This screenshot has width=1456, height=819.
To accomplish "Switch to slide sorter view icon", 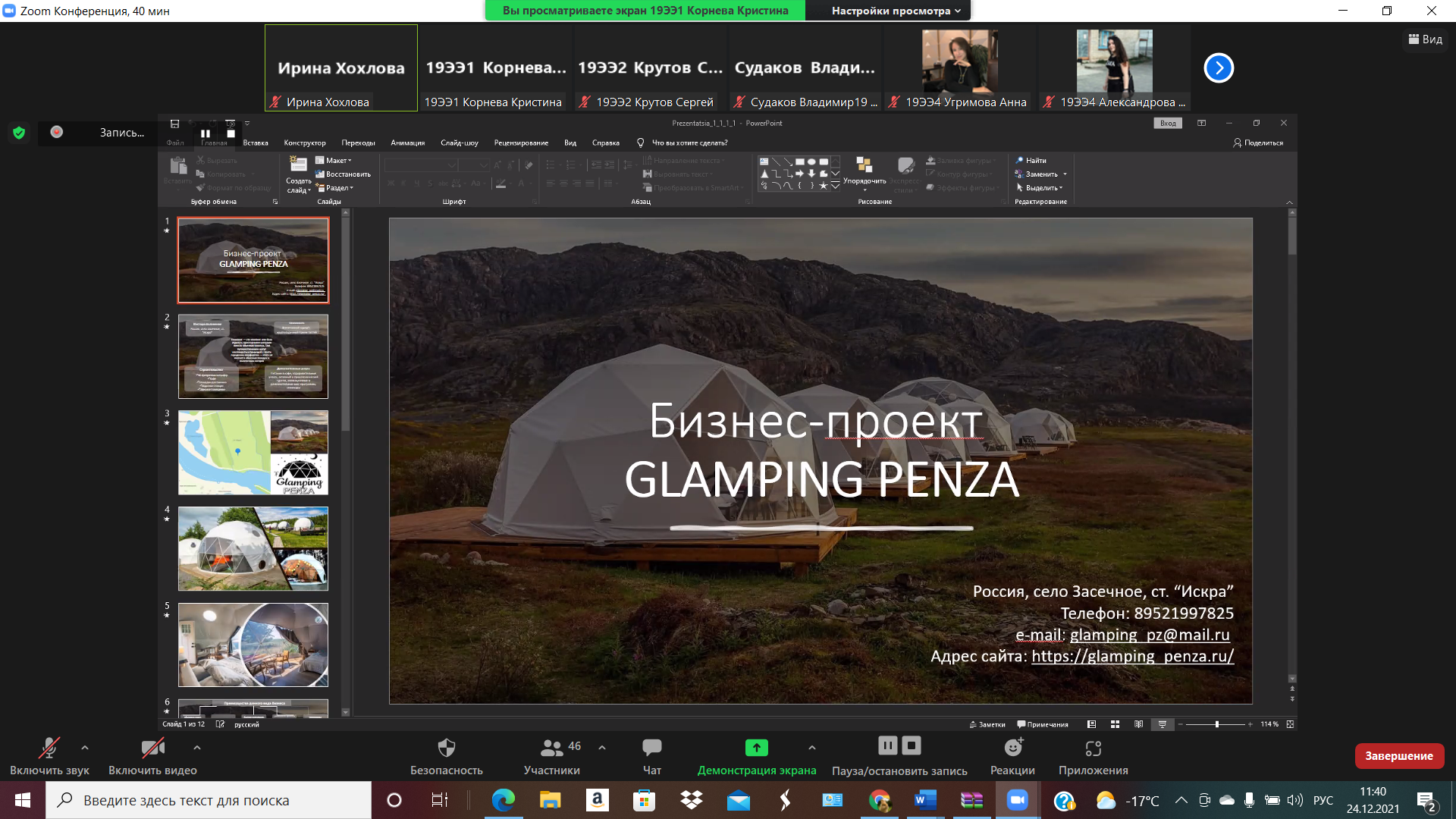I will (x=1115, y=724).
